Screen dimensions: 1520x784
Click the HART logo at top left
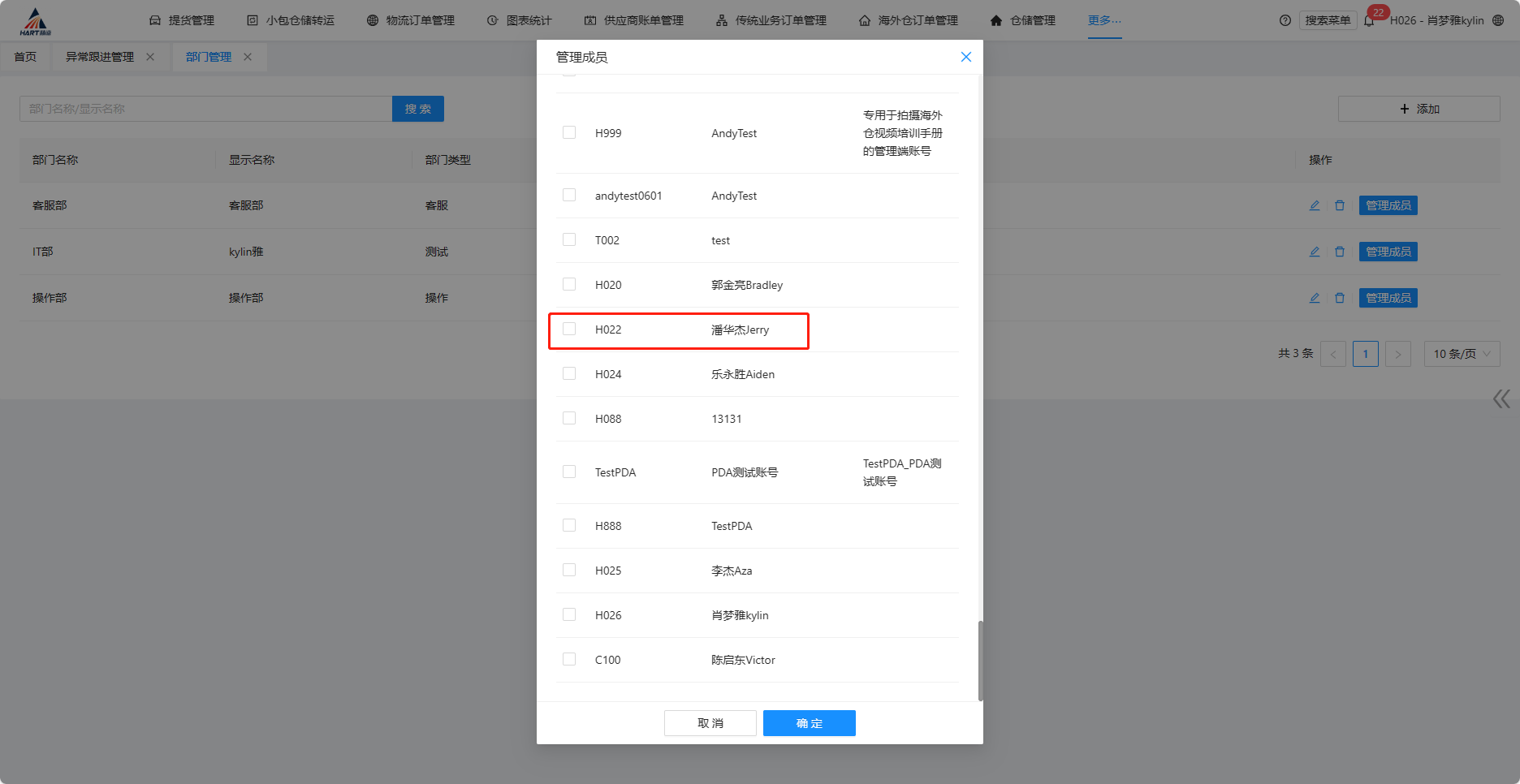pos(35,22)
